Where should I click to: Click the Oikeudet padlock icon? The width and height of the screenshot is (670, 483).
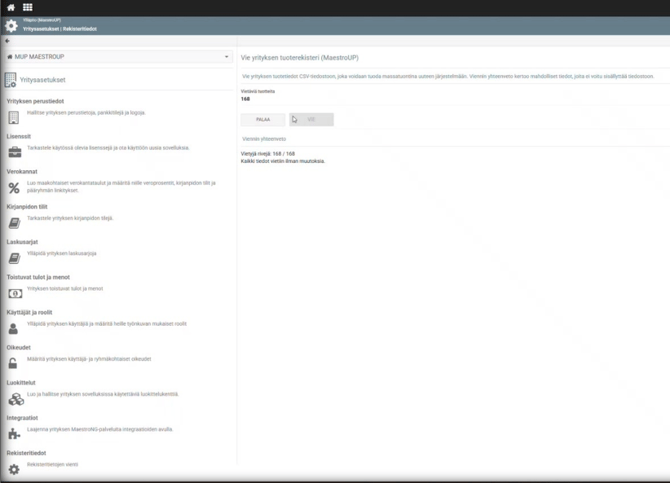(13, 363)
